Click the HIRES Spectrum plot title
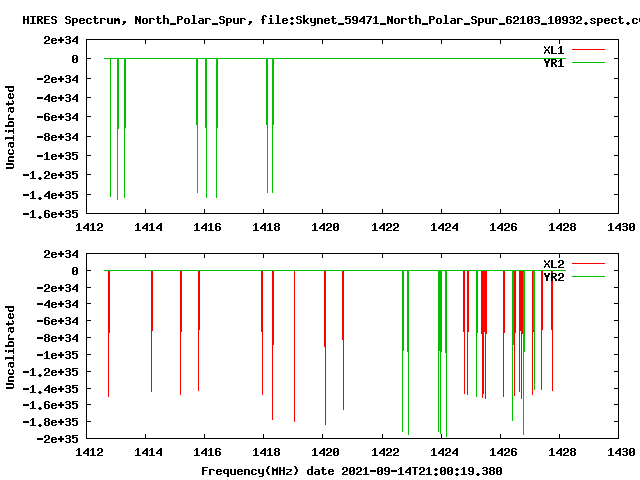 pyautogui.click(x=331, y=20)
